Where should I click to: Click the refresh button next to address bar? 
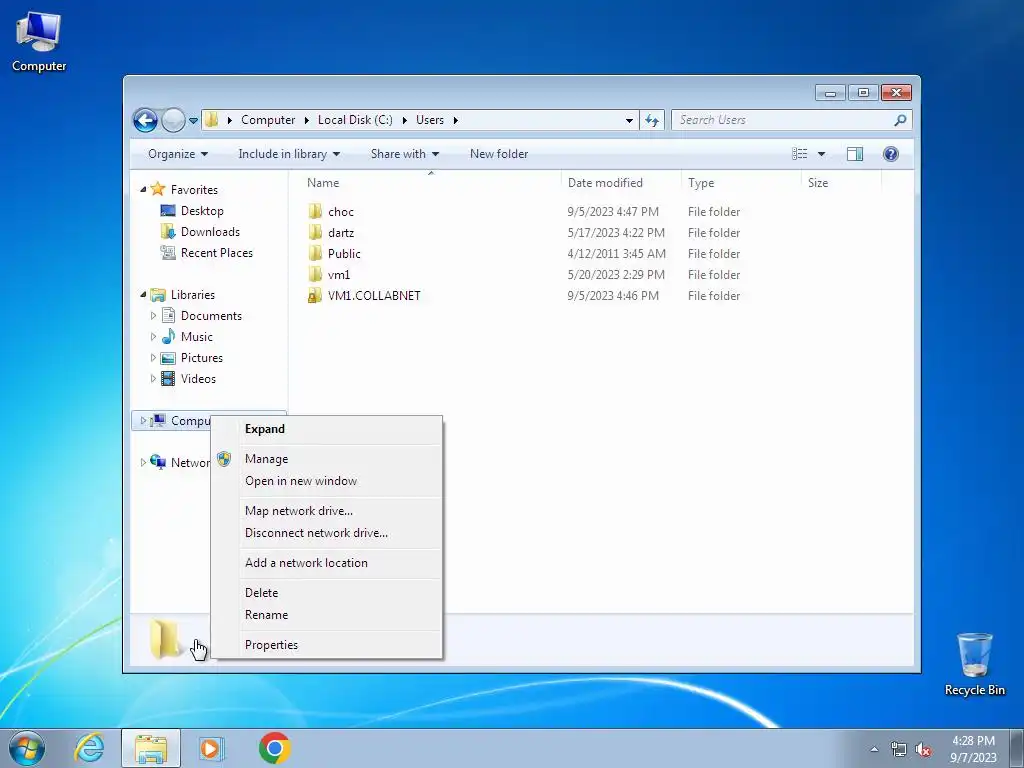[x=652, y=120]
